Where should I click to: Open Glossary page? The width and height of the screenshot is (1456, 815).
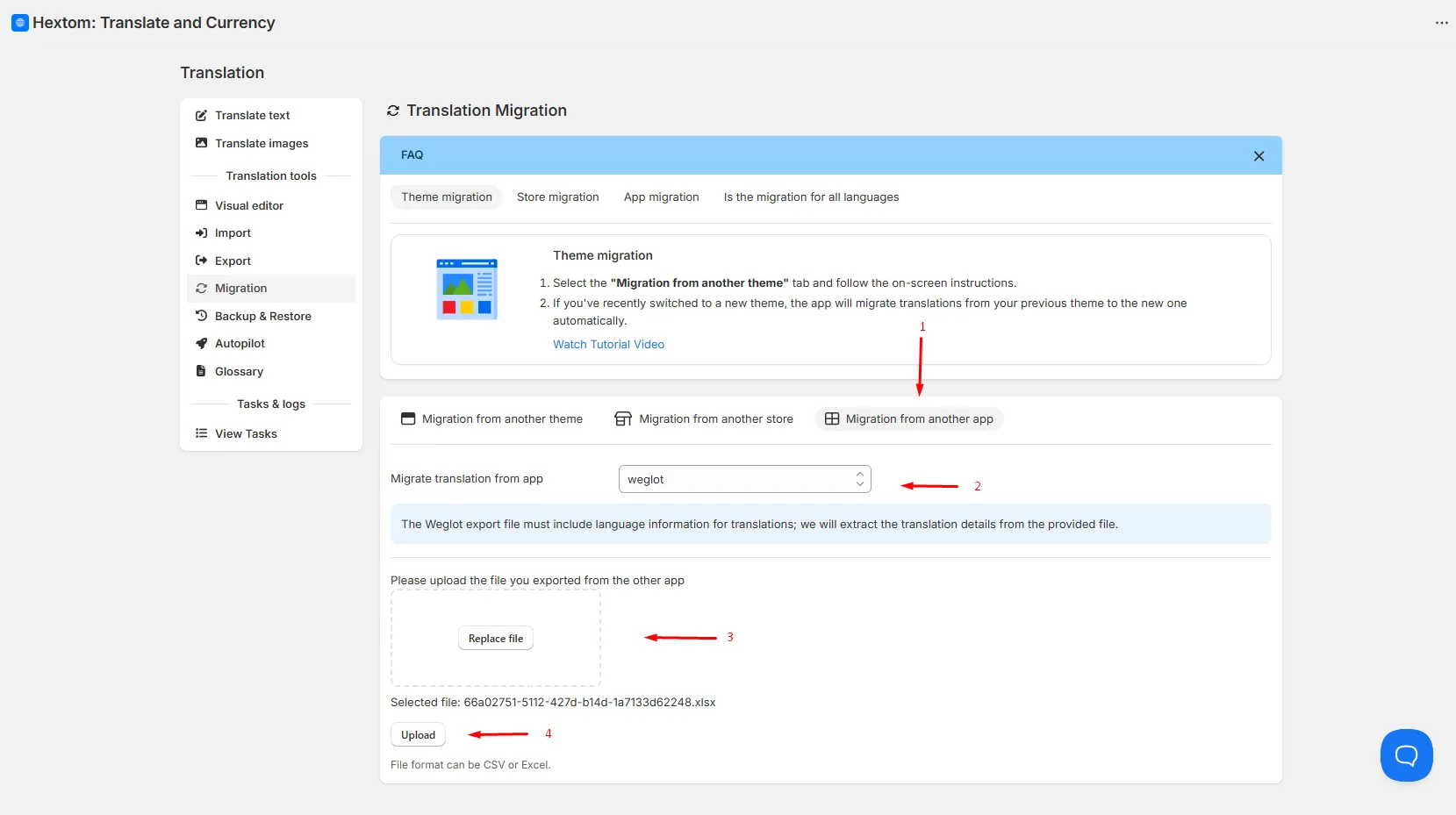(x=271, y=371)
